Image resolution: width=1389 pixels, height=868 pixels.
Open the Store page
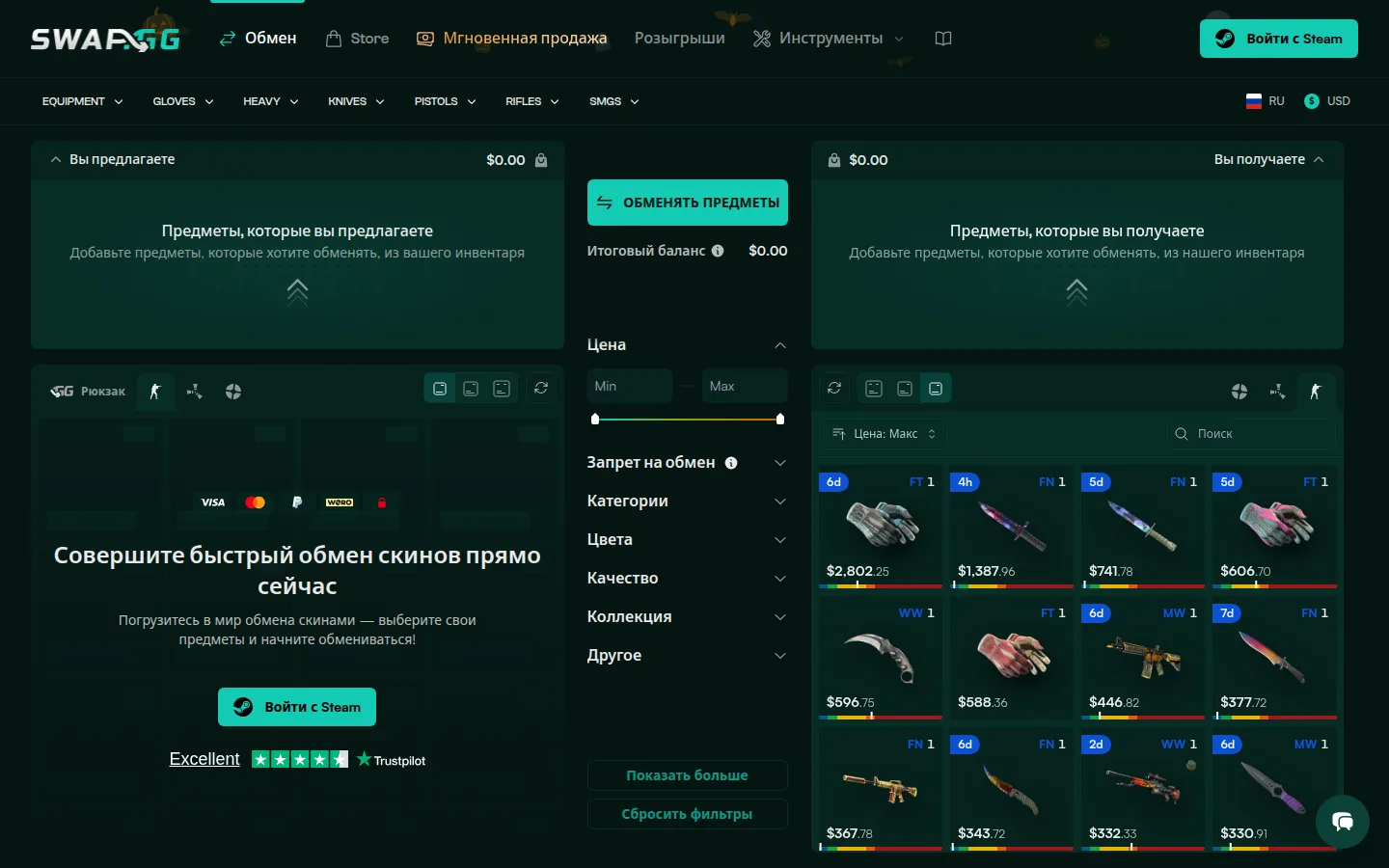click(x=358, y=39)
